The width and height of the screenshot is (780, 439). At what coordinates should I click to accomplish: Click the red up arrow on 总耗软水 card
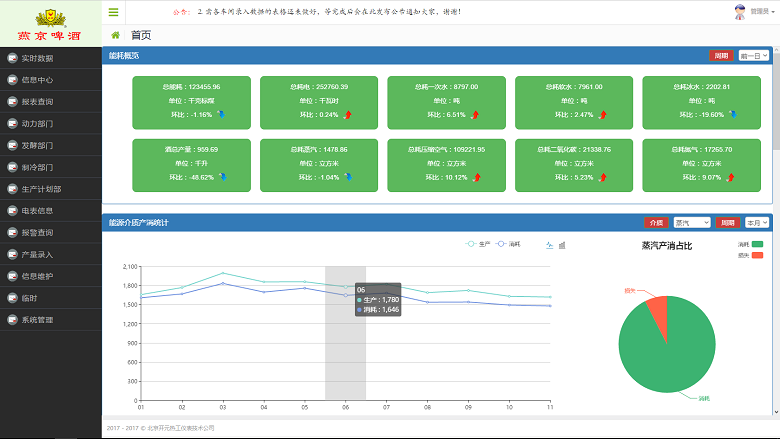603,115
